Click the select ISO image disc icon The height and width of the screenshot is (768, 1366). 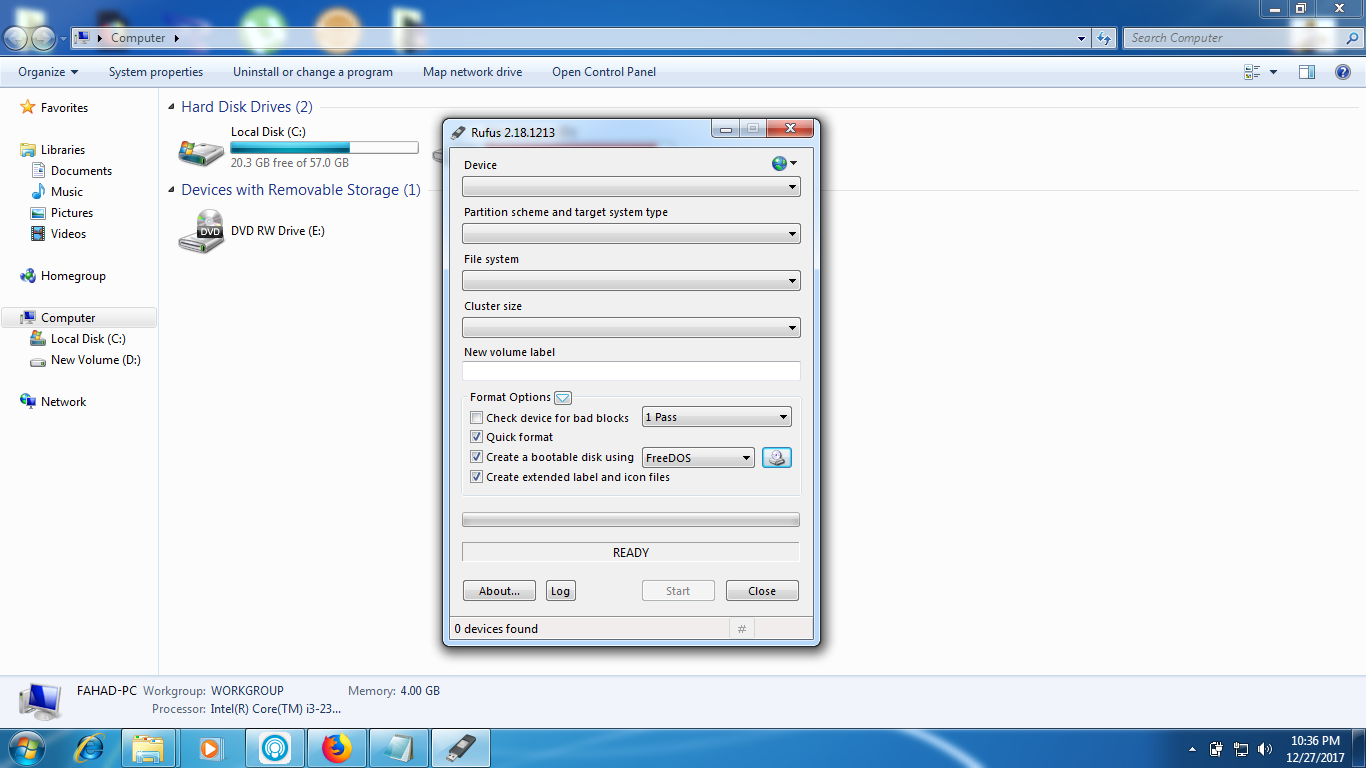tap(777, 457)
